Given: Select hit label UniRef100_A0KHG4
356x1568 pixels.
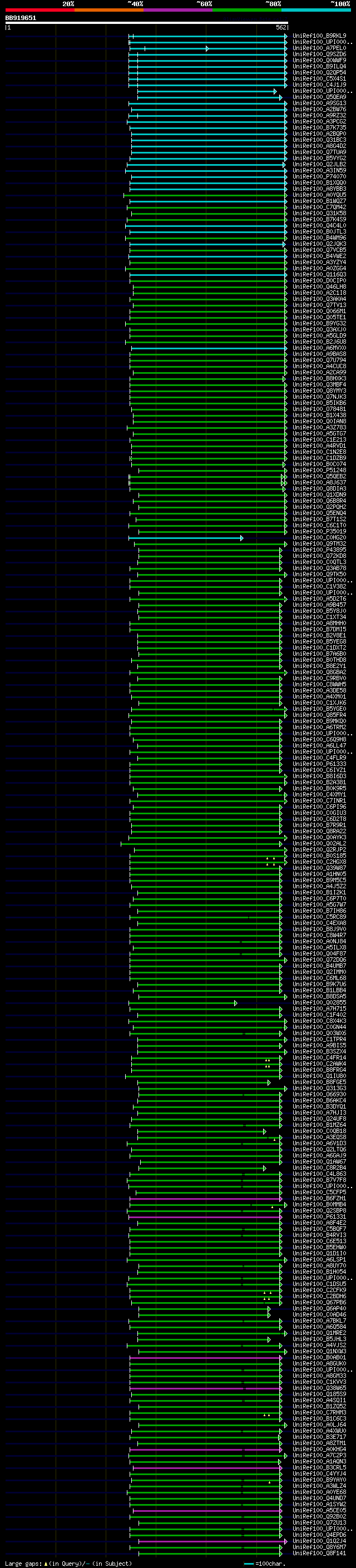Looking at the screenshot, I should (x=319, y=1450).
